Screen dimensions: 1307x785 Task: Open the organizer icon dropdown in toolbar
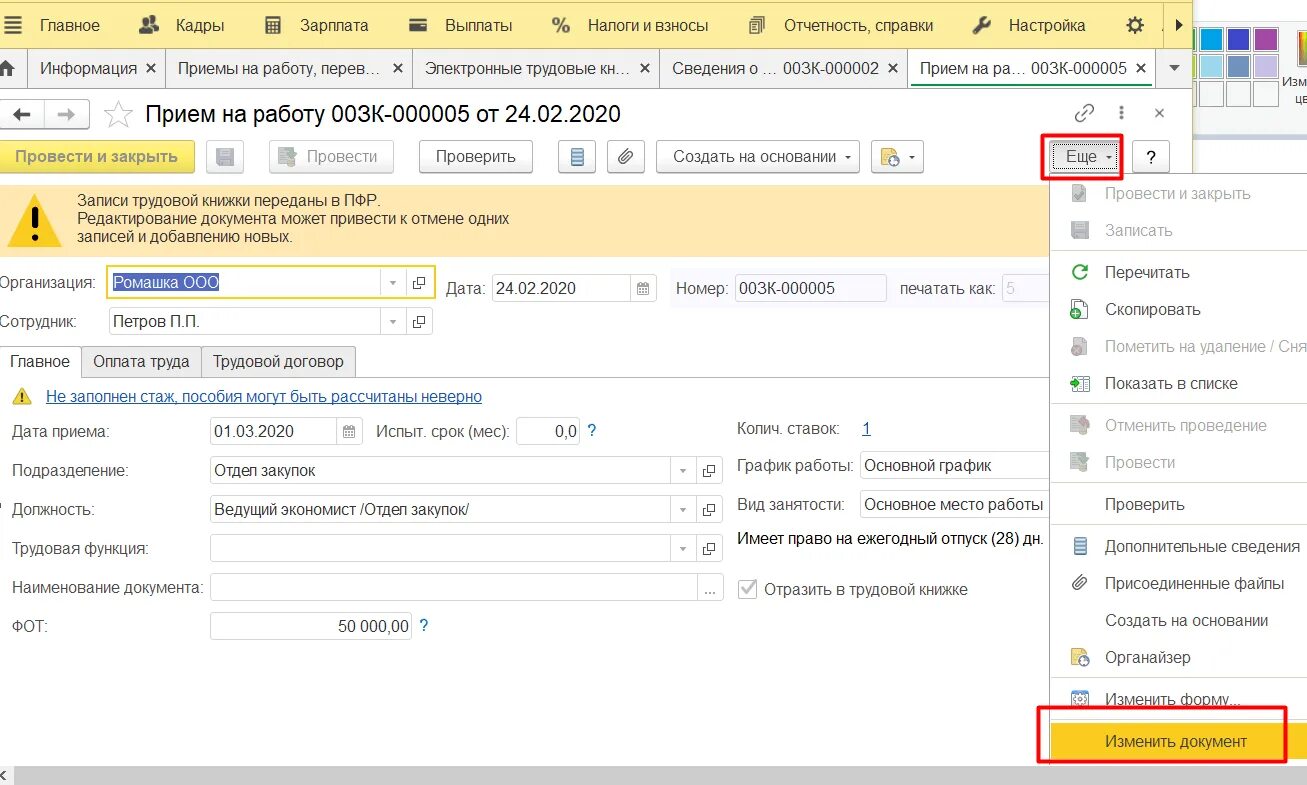pyautogui.click(x=897, y=157)
